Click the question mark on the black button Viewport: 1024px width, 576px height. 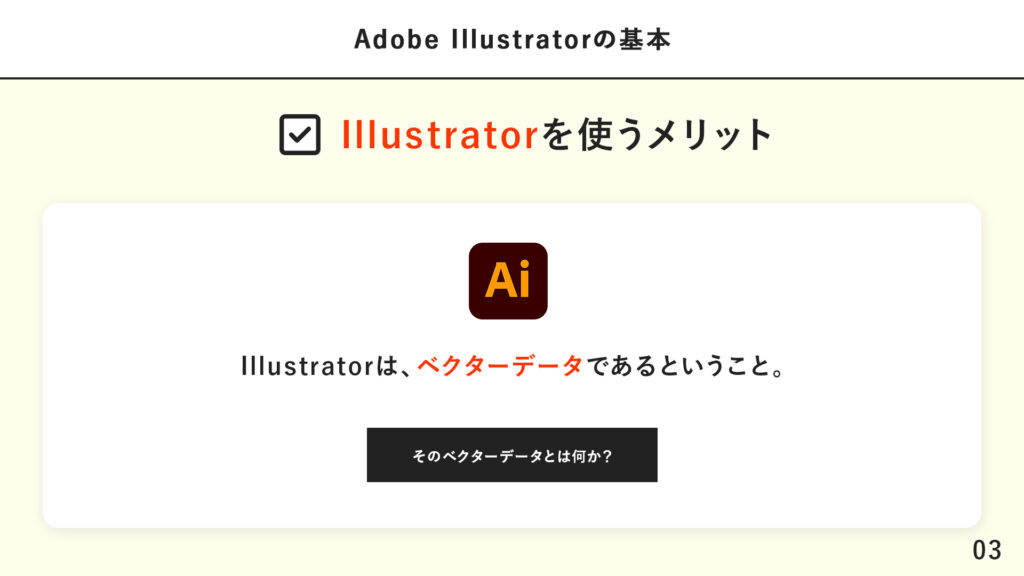point(607,456)
